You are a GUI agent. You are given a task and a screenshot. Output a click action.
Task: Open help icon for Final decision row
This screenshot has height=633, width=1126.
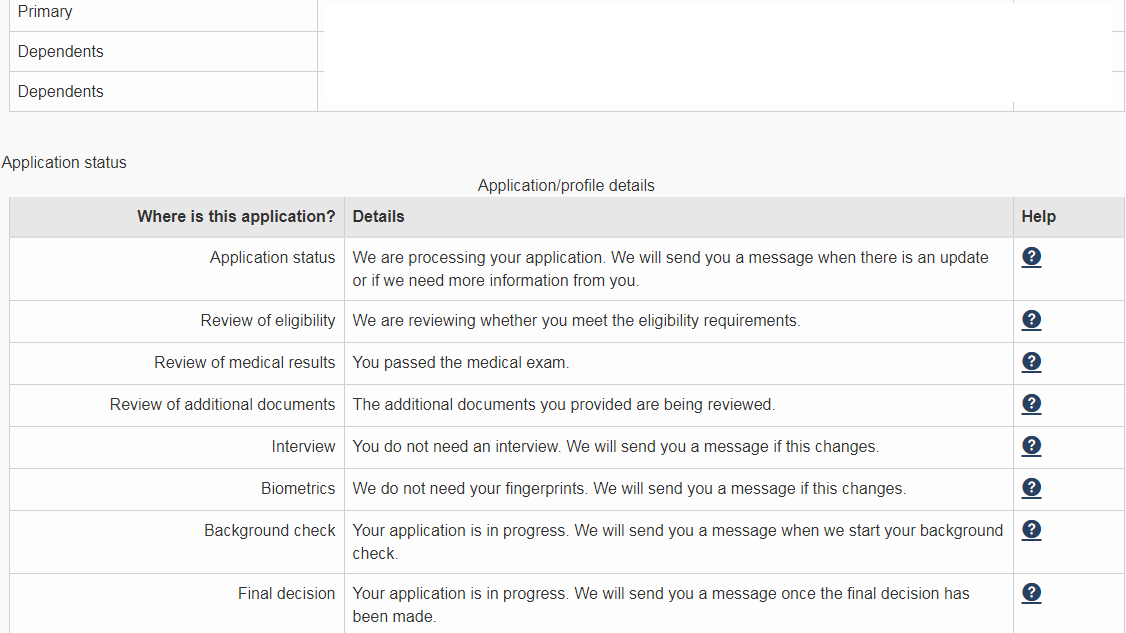[1031, 593]
